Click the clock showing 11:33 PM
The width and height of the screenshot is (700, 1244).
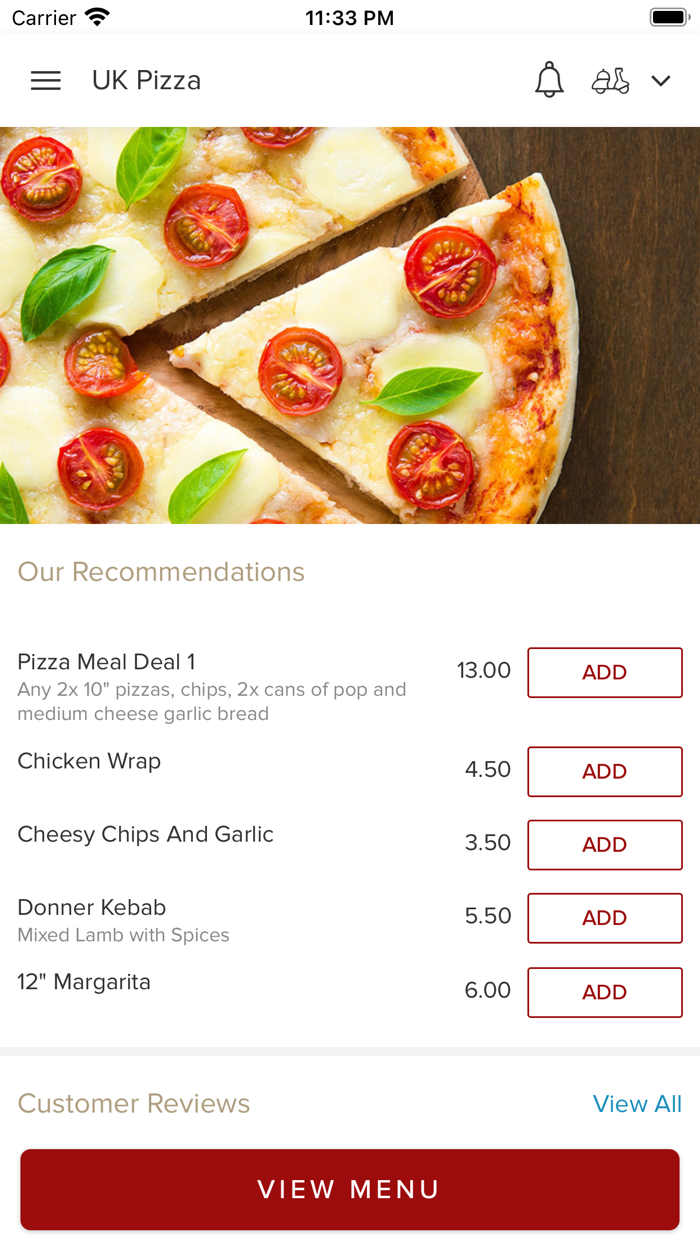(x=350, y=17)
